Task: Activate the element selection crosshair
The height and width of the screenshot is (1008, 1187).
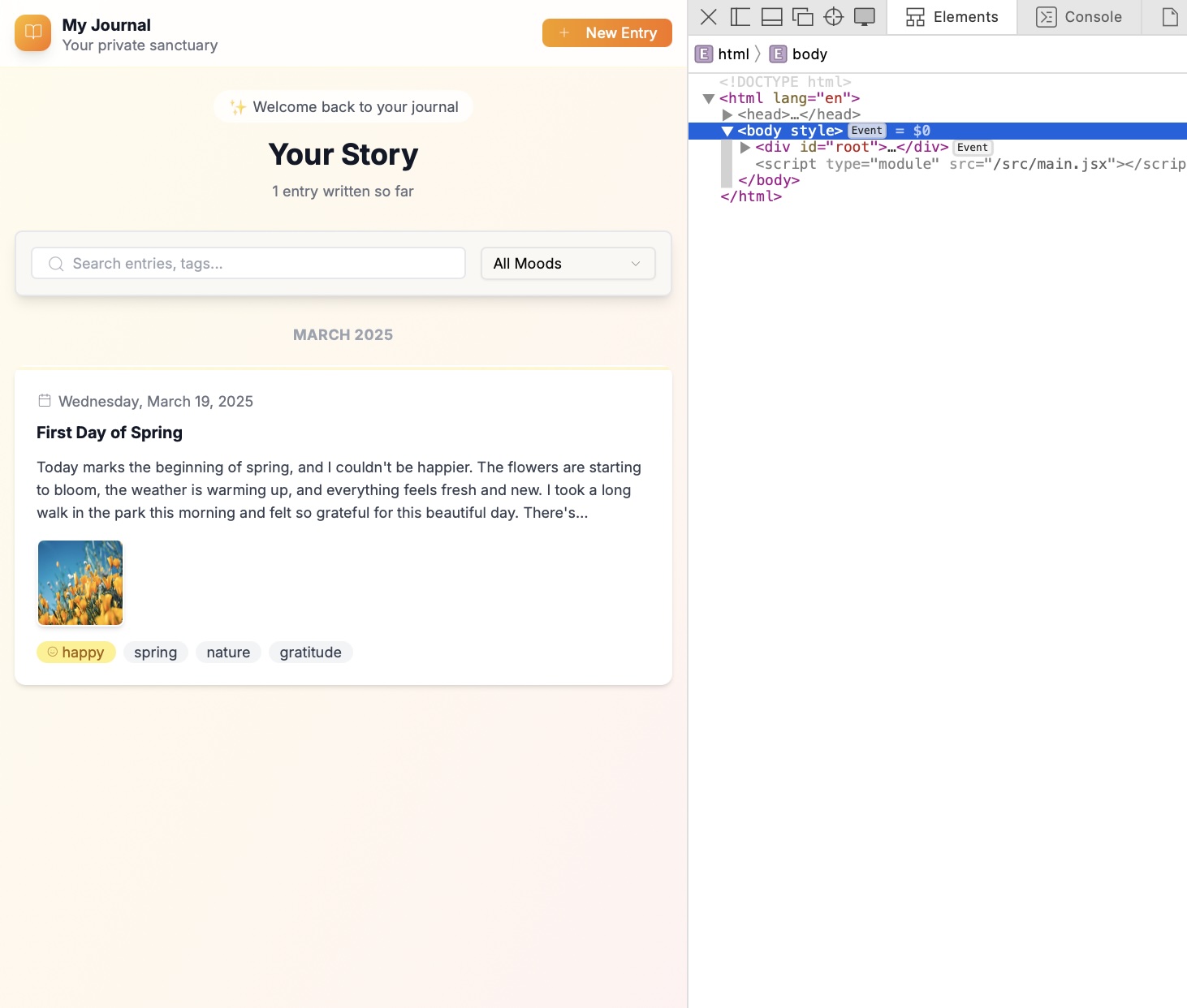Action: [x=834, y=17]
